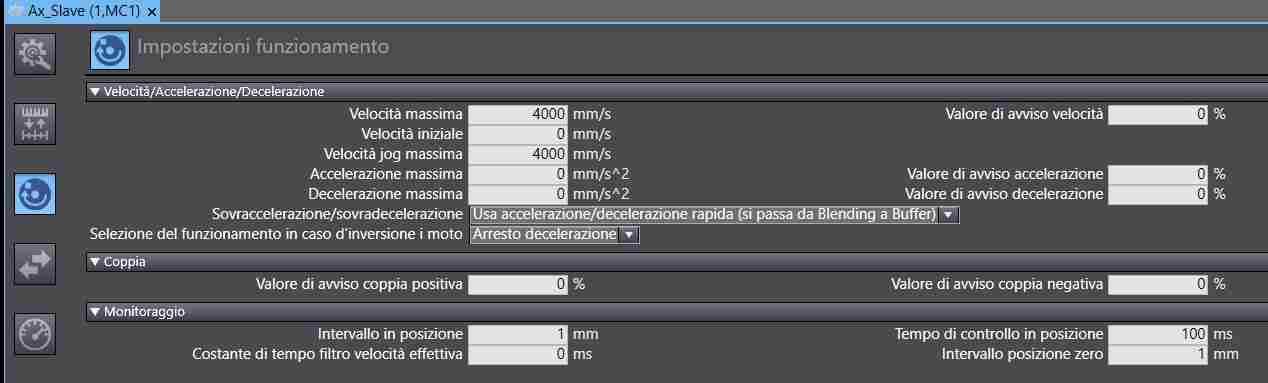The width and height of the screenshot is (1268, 383).
Task: Open limit settings gauge icon
Action: 35,333
